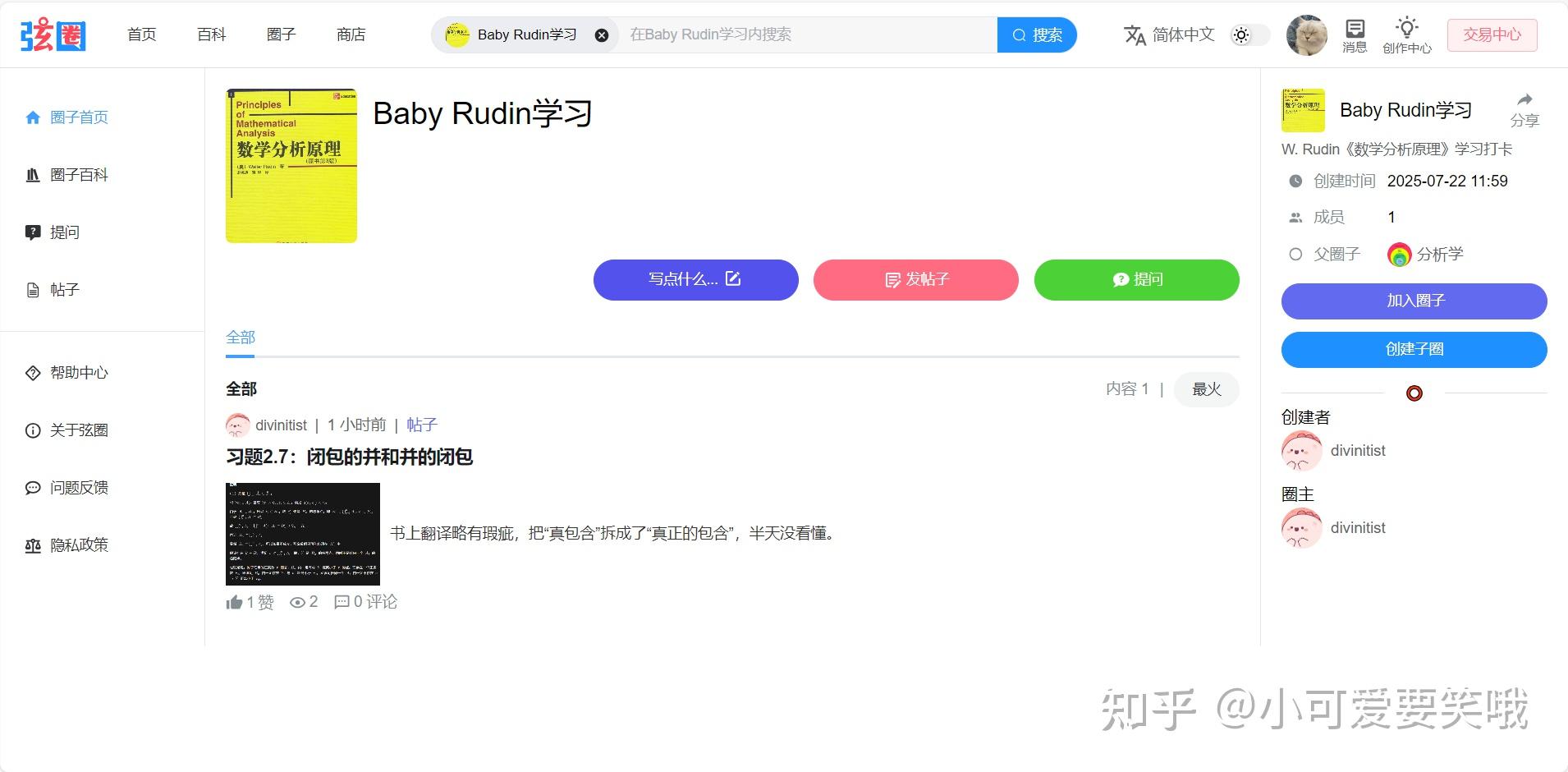Click the 写点什么 edit pencil icon
The height and width of the screenshot is (772, 1568).
(733, 278)
